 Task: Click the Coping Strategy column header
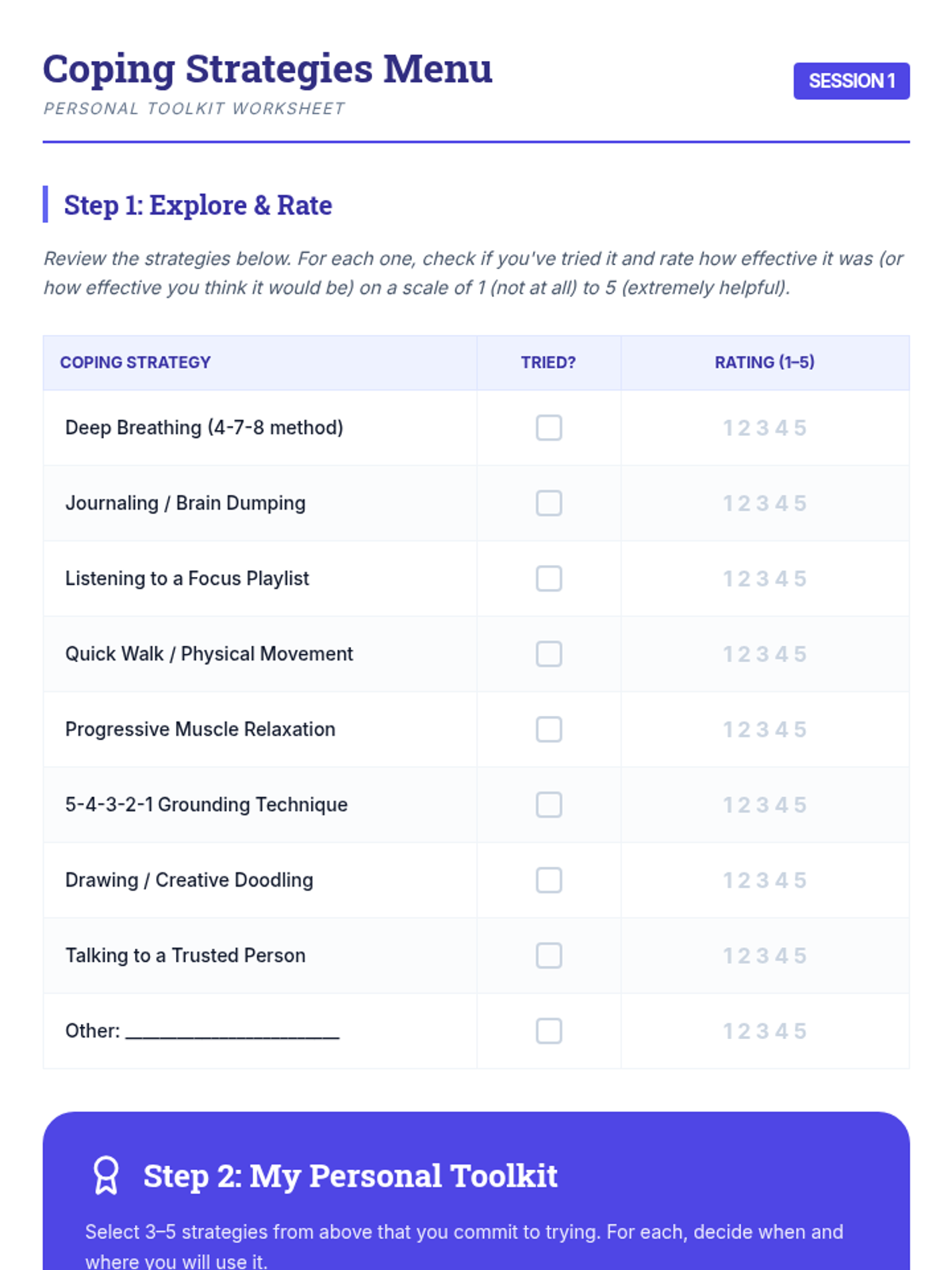coord(136,363)
